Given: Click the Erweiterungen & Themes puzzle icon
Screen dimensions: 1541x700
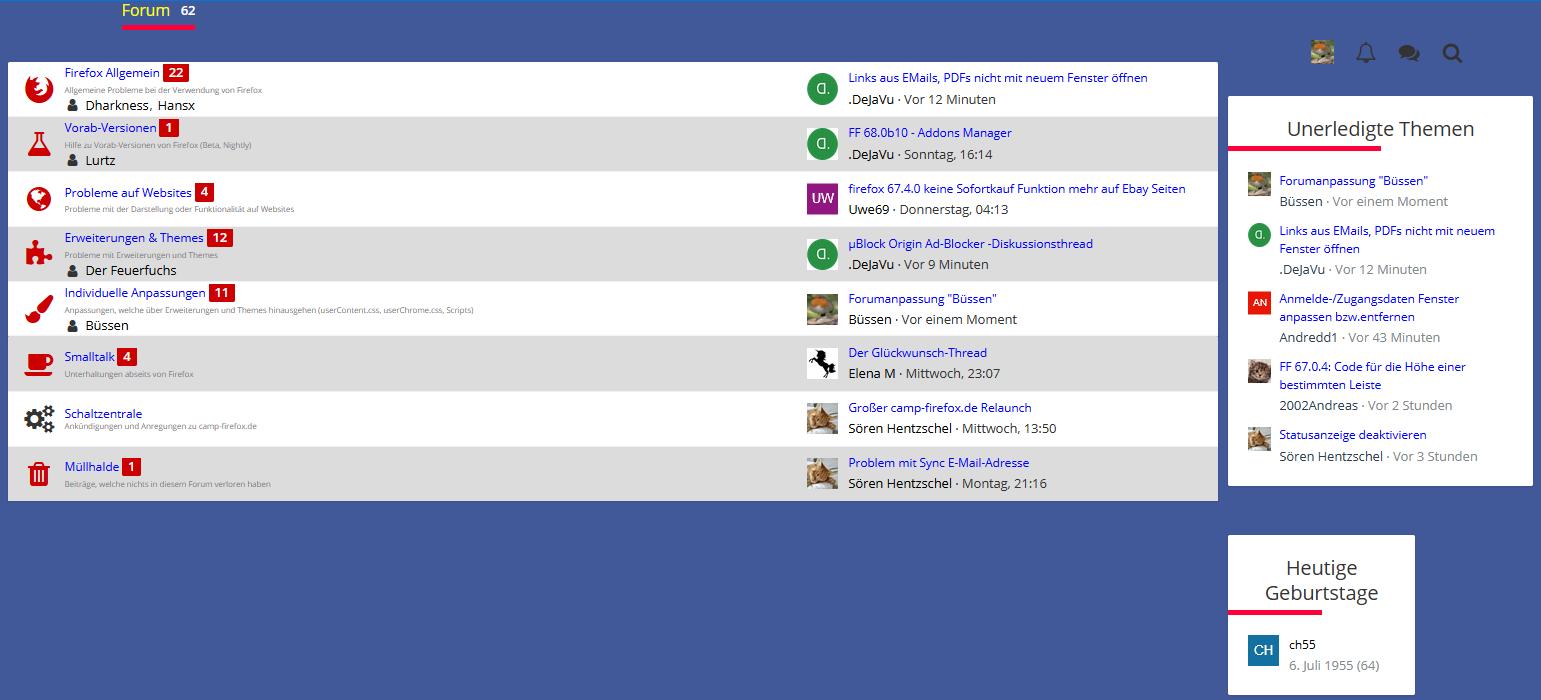Looking at the screenshot, I should click(39, 254).
